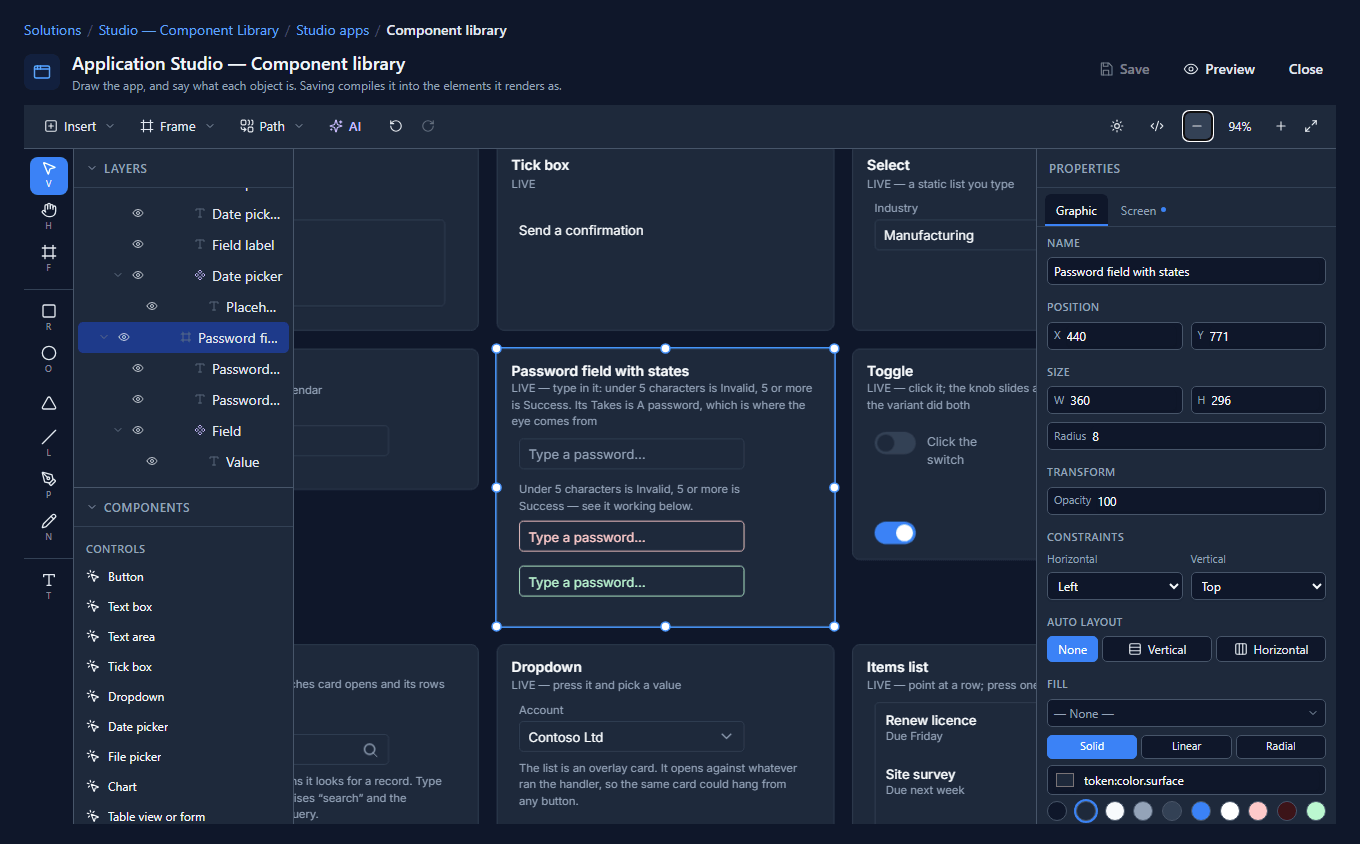Toggle visibility of the Placeh... layer
Image resolution: width=1360 pixels, height=844 pixels.
click(152, 307)
